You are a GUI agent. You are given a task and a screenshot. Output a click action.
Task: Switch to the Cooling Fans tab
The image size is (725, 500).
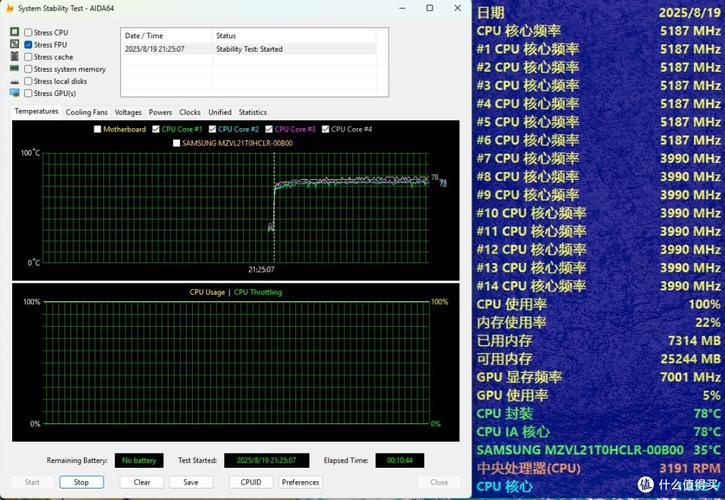86,112
